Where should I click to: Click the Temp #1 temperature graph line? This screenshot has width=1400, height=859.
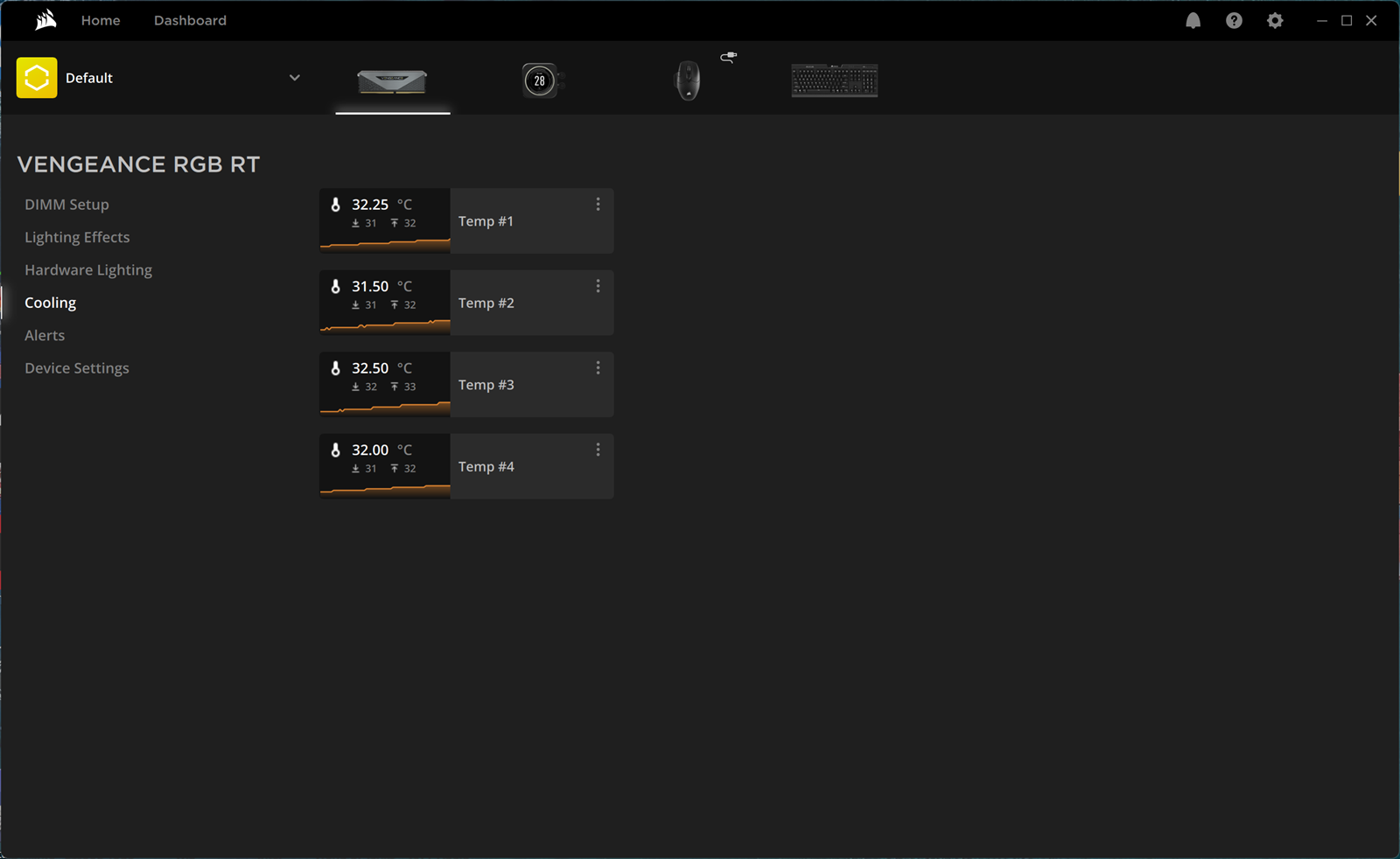pos(385,244)
